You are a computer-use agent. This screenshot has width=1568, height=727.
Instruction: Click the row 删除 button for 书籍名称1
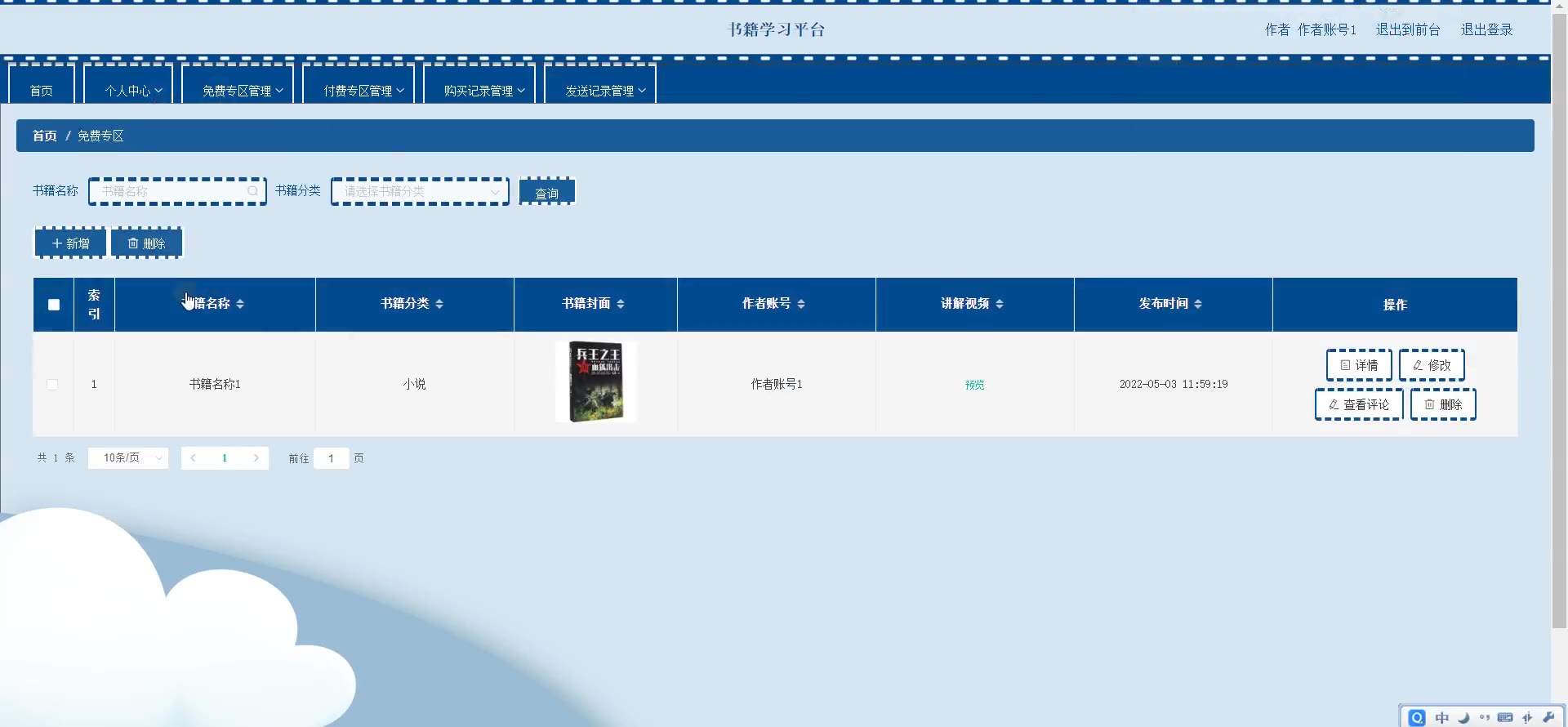coord(1443,404)
